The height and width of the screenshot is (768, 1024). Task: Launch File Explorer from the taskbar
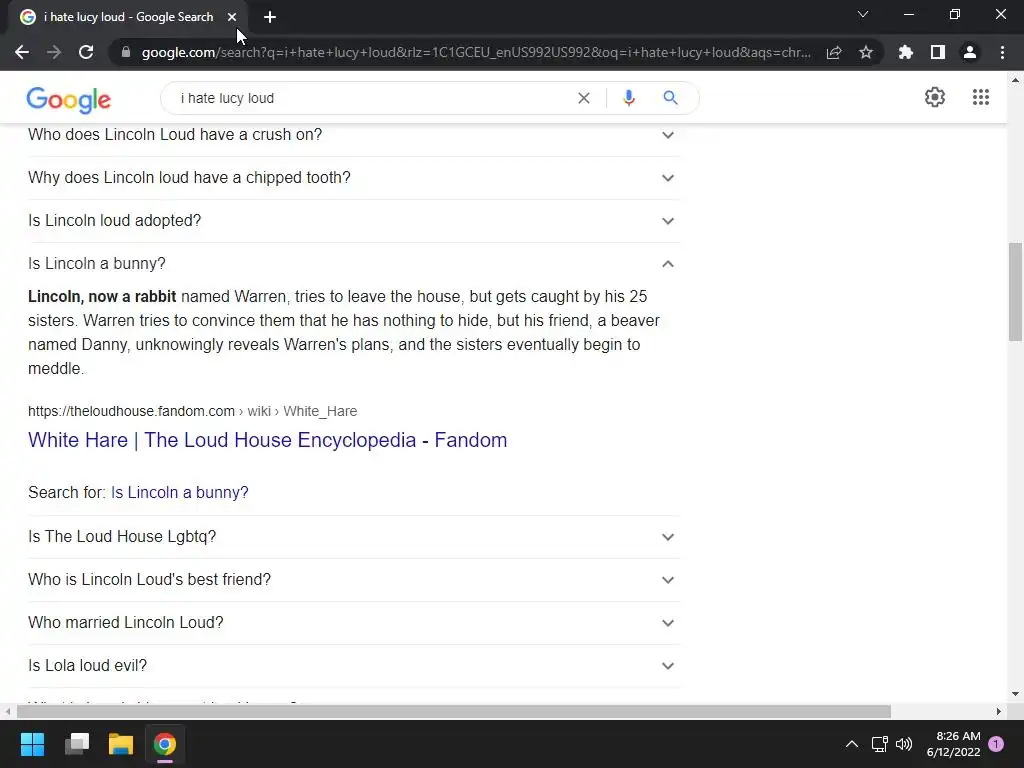click(121, 744)
